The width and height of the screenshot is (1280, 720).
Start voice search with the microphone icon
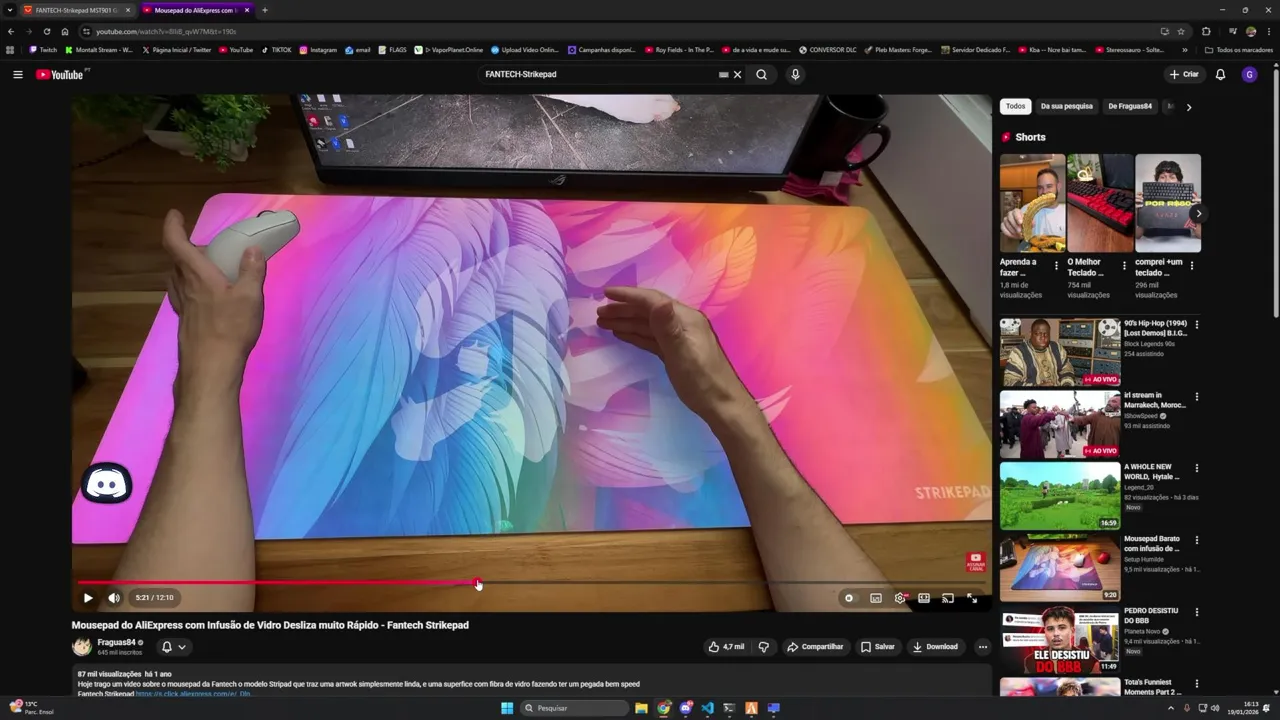click(795, 74)
